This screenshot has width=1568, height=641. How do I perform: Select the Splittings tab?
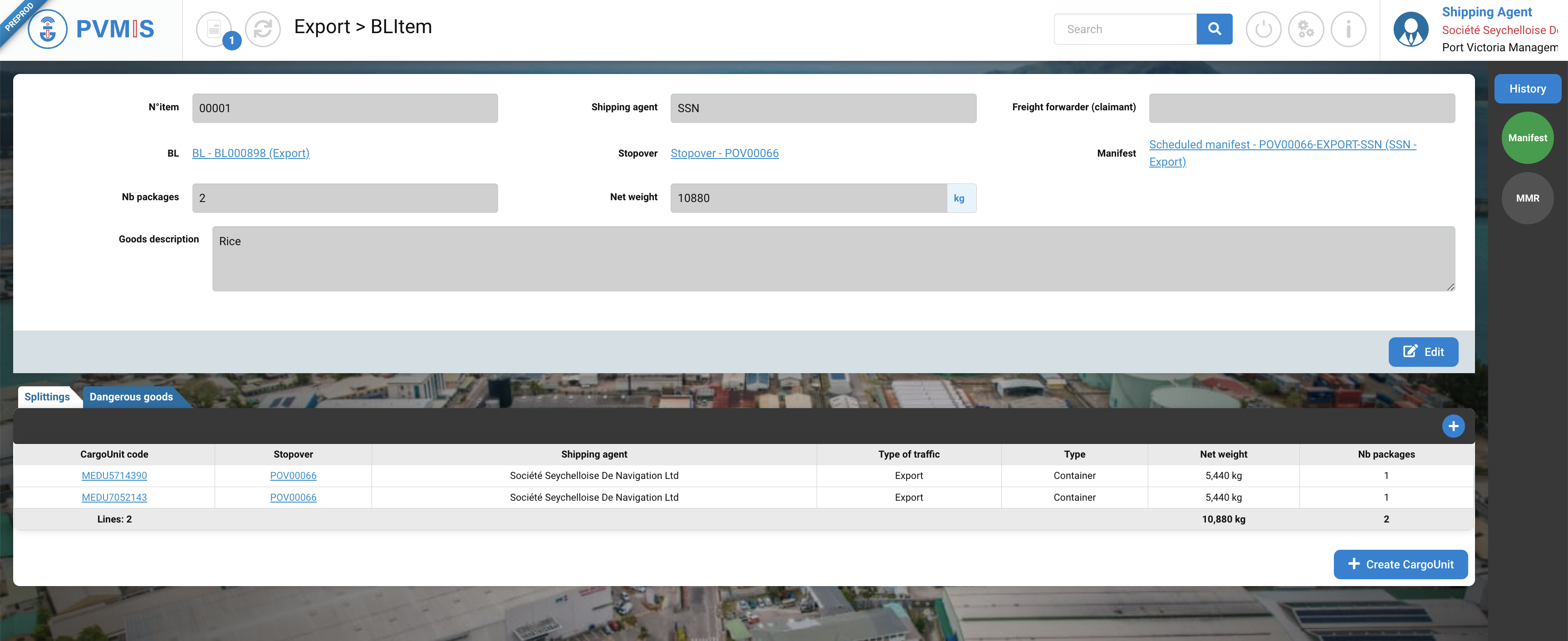(47, 397)
